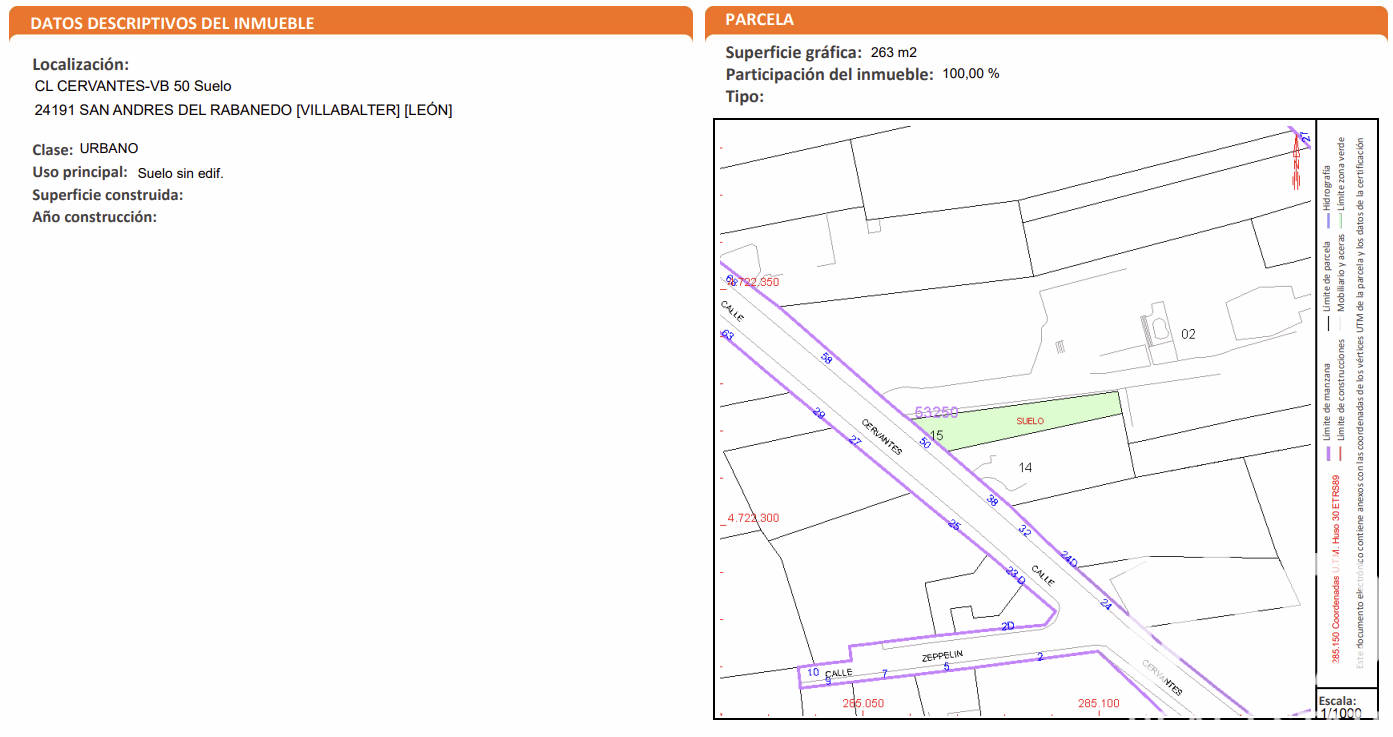Select the '263 m2' surface value
Viewport: 1393px width, 737px height.
893,52
